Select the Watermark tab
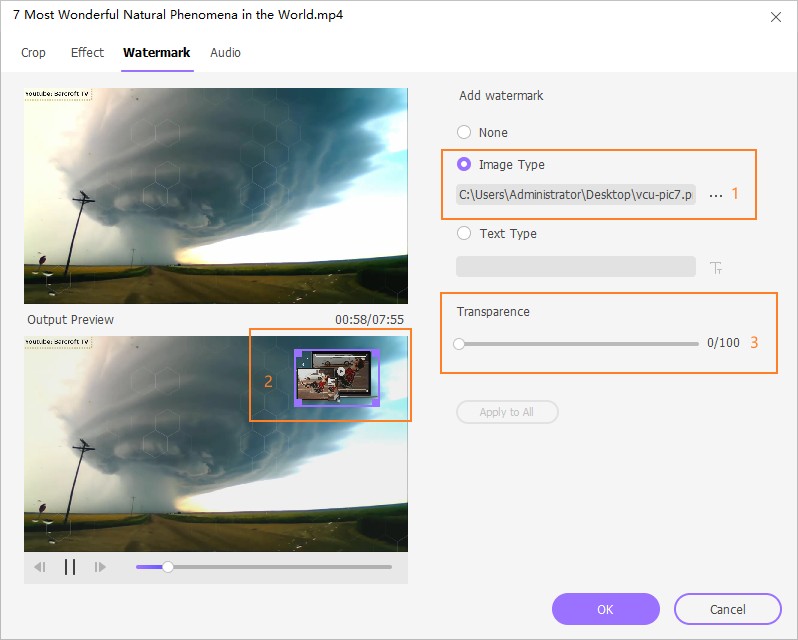This screenshot has height=640, width=798. click(156, 52)
